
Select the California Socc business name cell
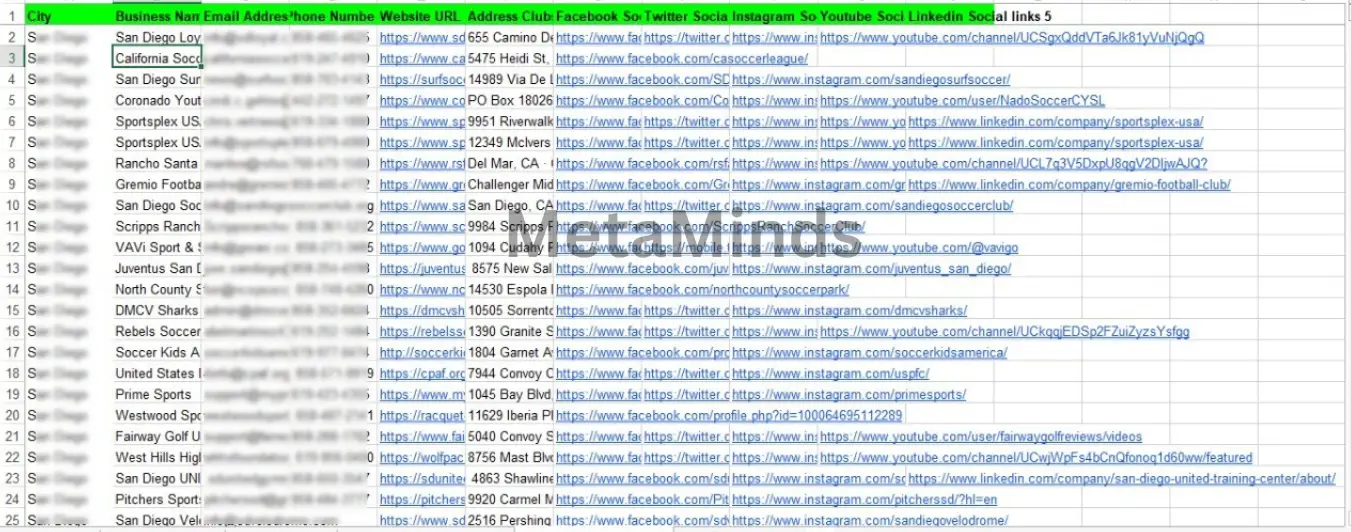click(x=157, y=59)
